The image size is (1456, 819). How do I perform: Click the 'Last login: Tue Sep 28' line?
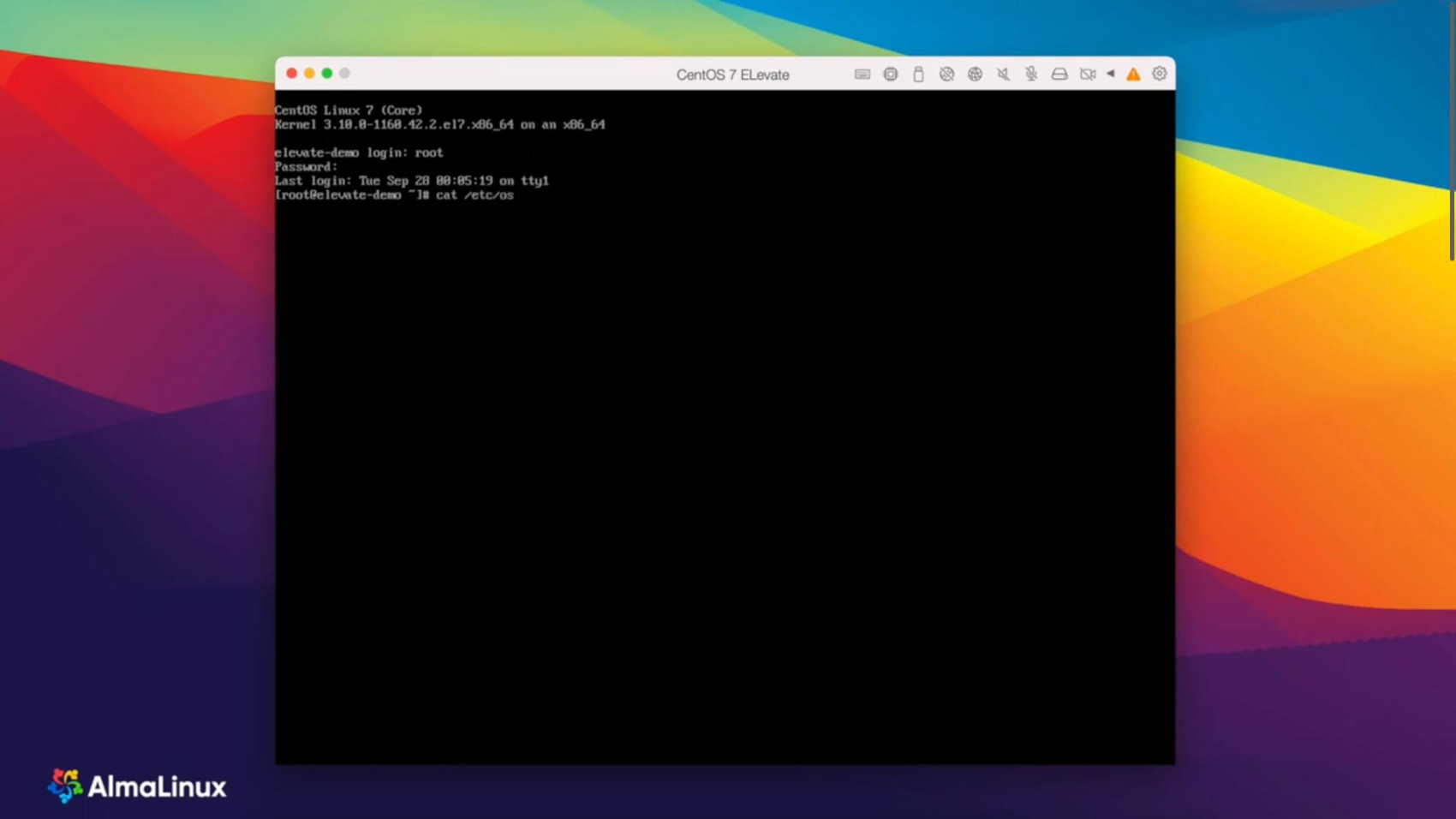412,181
